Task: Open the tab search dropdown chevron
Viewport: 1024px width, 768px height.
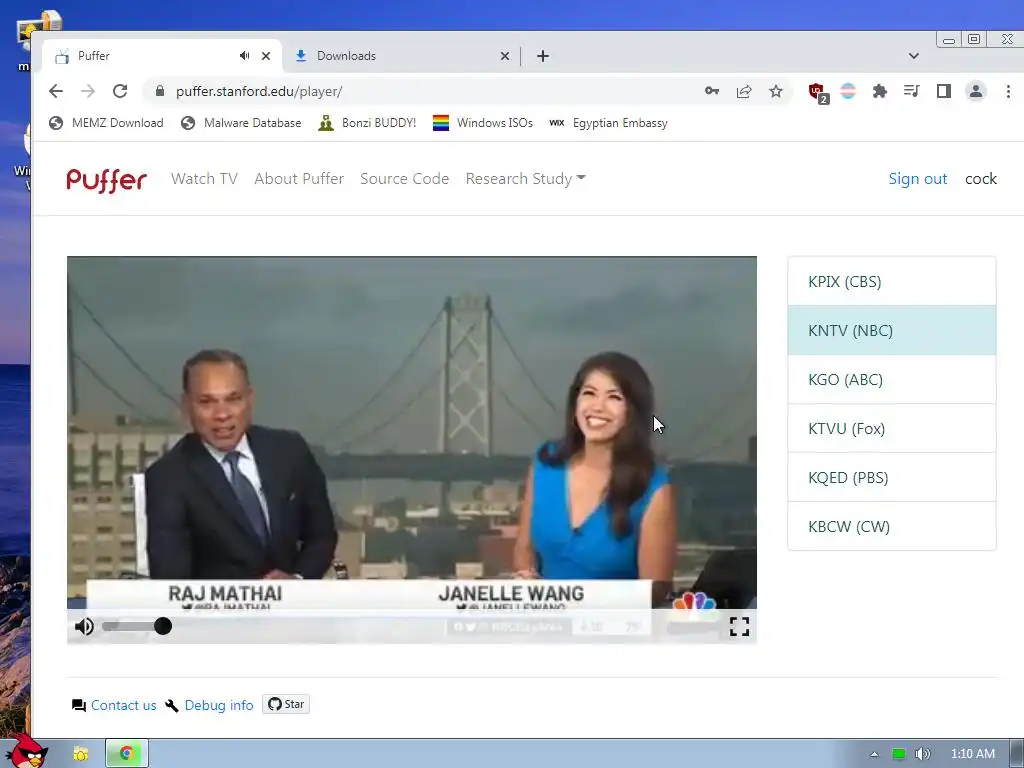Action: point(914,56)
